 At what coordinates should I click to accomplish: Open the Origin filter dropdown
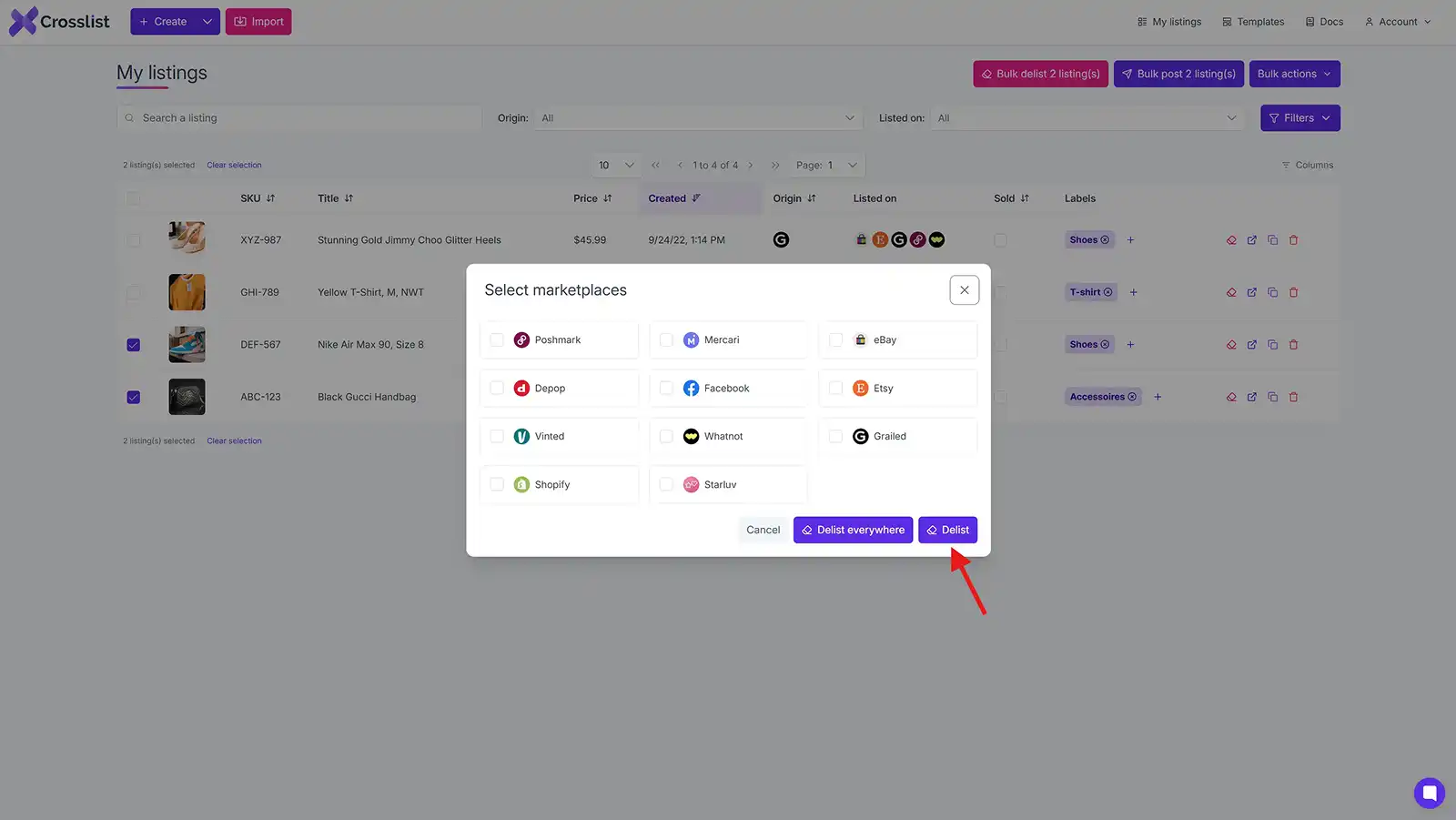[697, 117]
